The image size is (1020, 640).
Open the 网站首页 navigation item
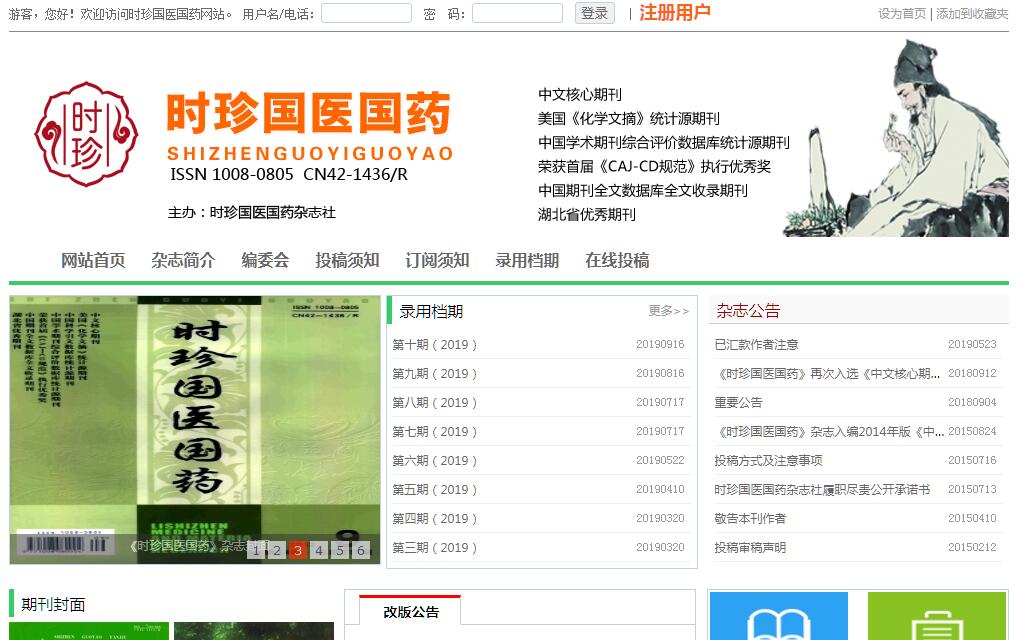(93, 260)
